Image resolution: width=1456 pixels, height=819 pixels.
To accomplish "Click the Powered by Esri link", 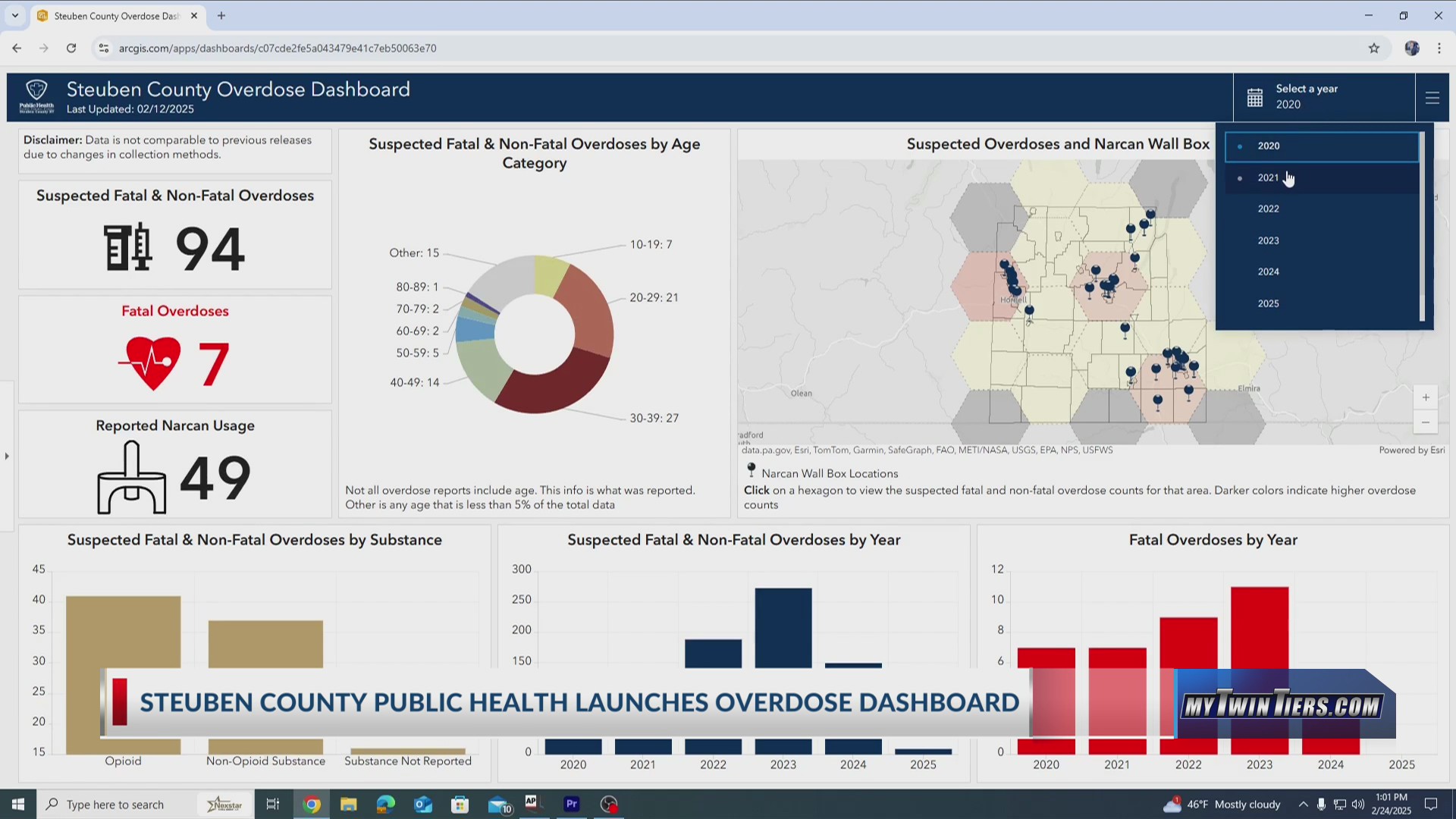I will click(1412, 449).
